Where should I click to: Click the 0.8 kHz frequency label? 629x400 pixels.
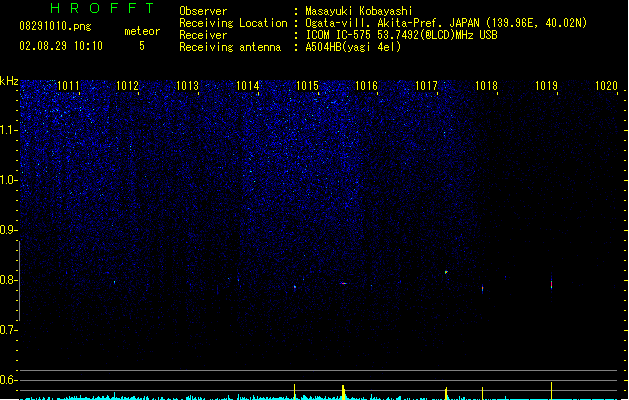[x=8, y=280]
